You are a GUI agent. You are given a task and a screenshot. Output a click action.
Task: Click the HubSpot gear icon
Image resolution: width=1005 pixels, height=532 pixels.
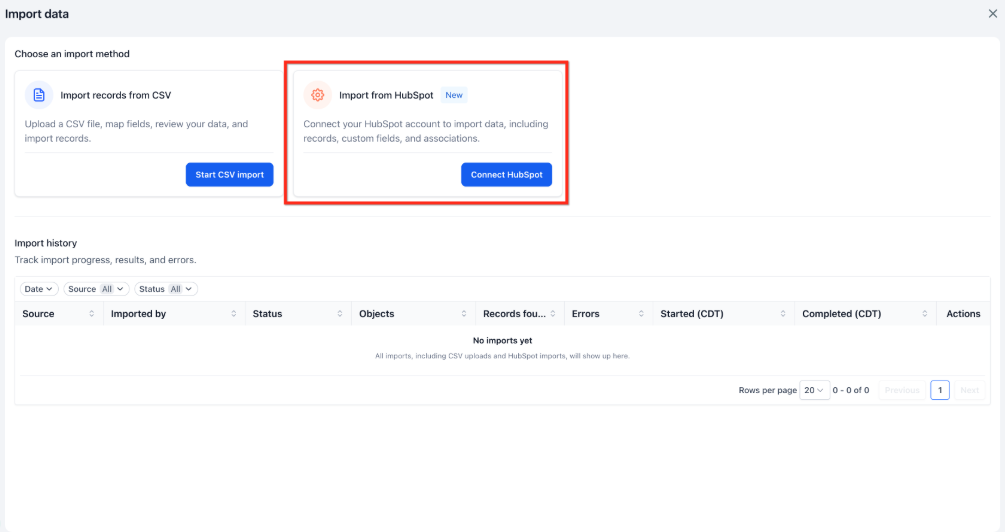point(317,95)
